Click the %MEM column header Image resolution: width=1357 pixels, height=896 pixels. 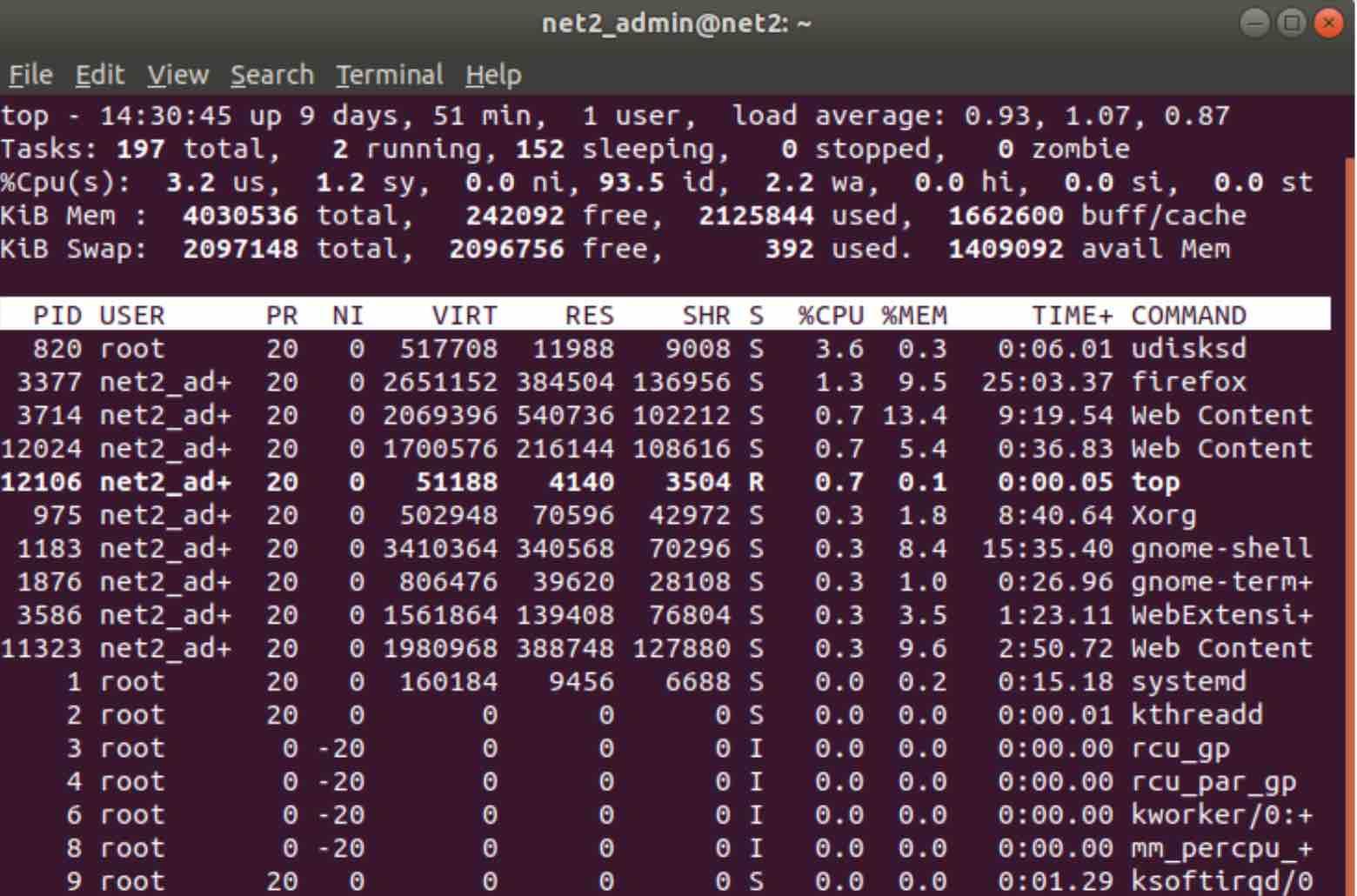(914, 315)
